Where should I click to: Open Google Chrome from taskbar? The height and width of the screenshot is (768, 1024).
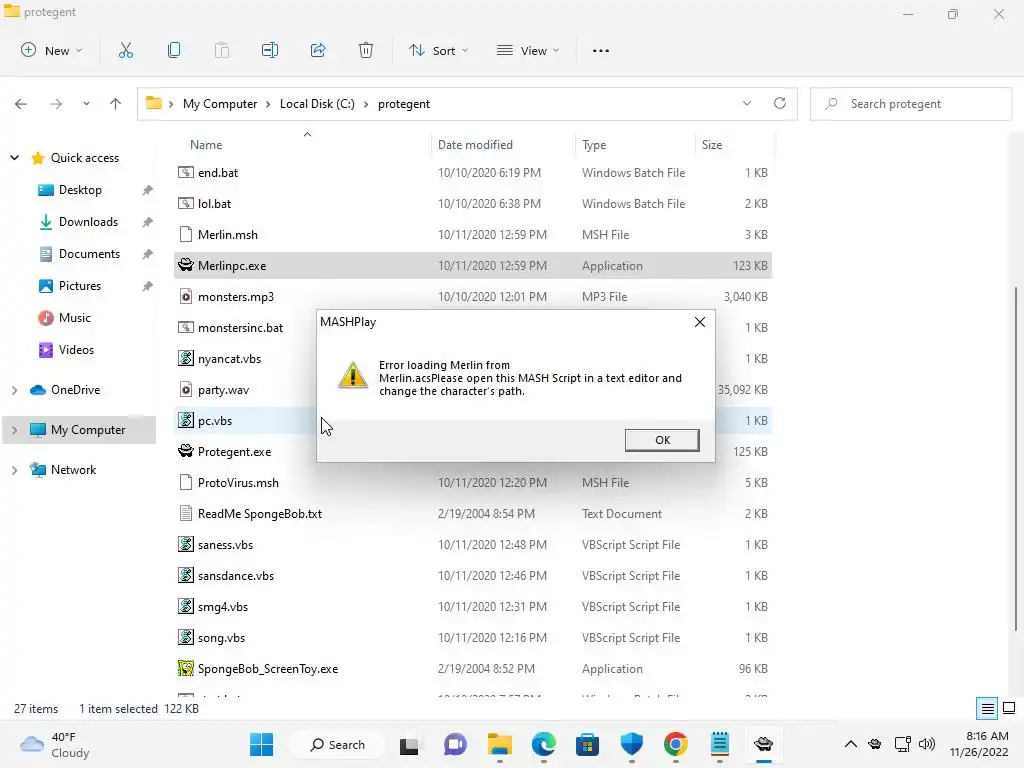pyautogui.click(x=676, y=744)
